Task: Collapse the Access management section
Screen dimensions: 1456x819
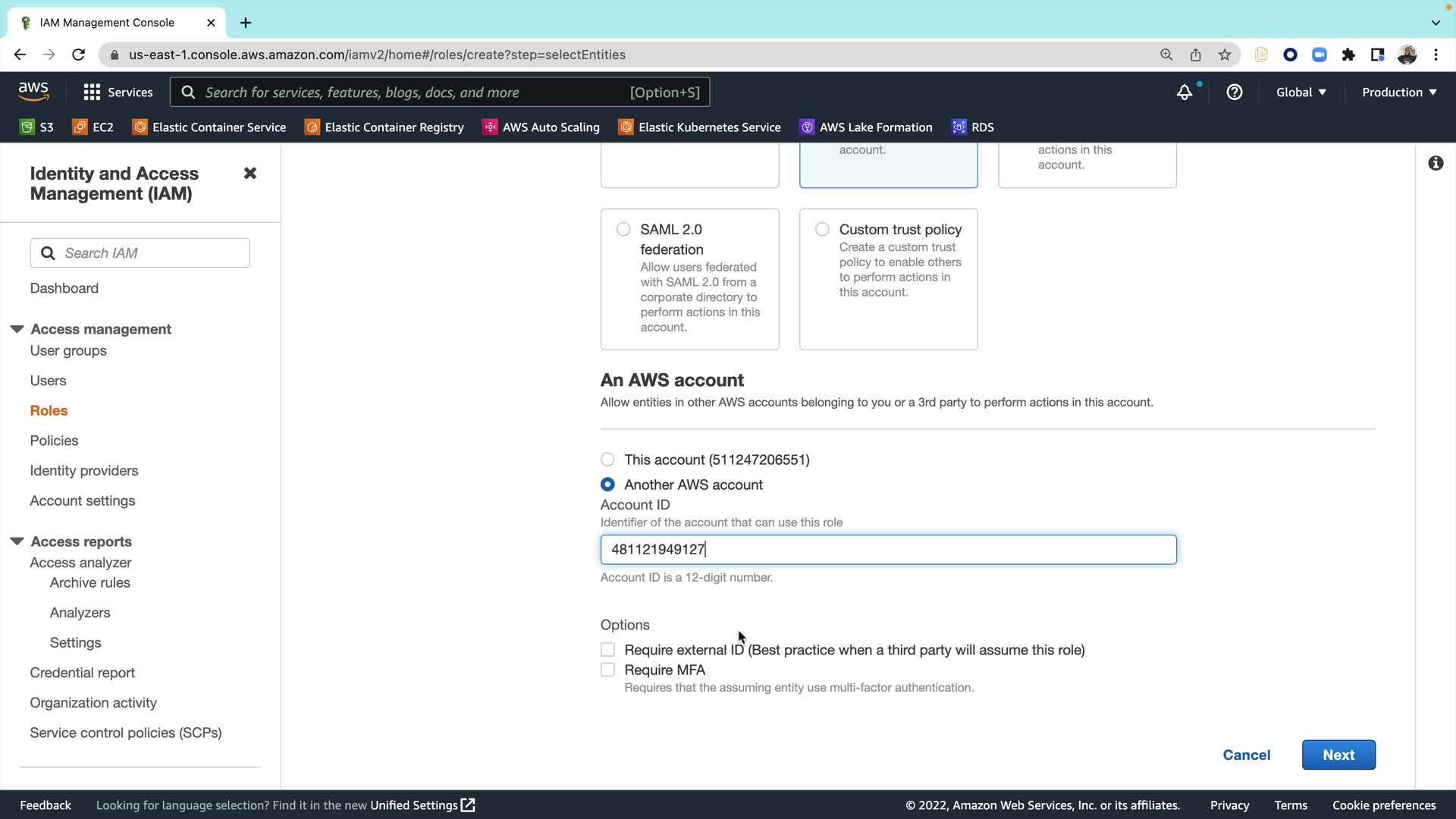Action: click(17, 329)
